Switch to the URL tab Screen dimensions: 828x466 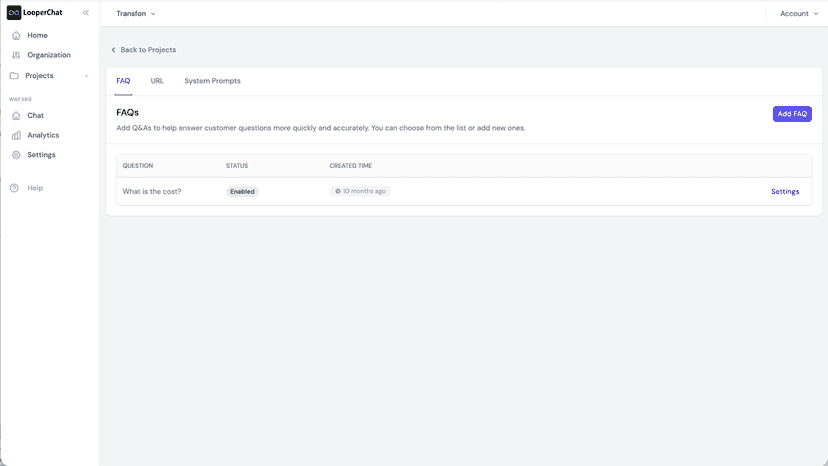pos(157,81)
